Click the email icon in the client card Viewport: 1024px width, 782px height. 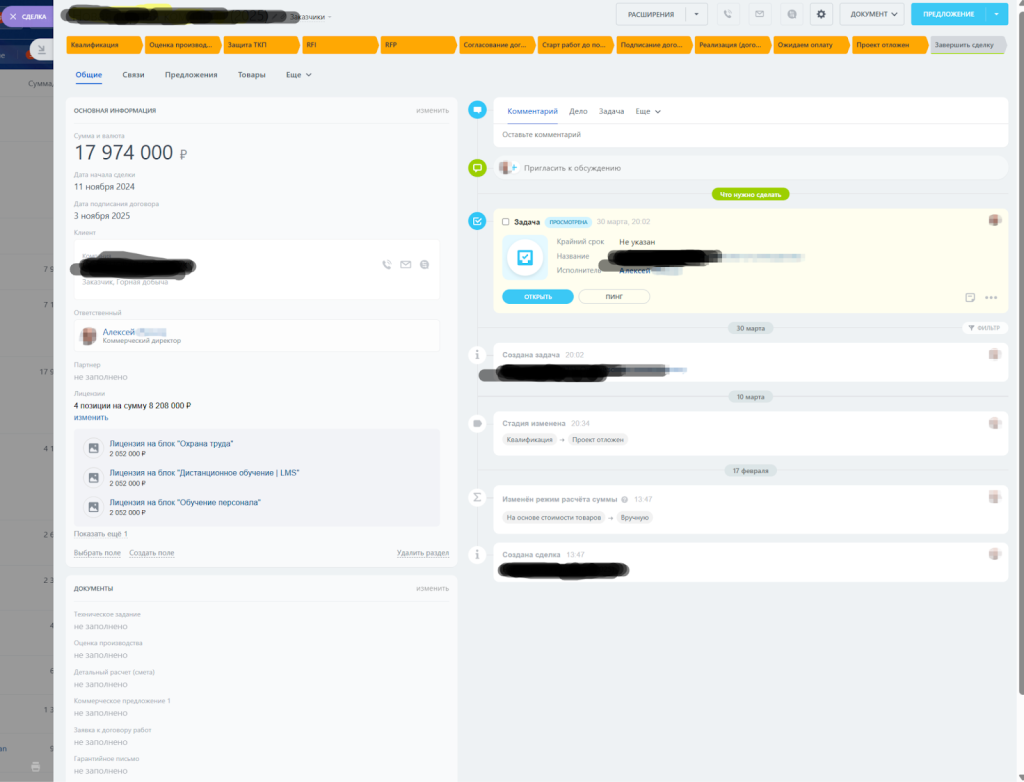405,265
